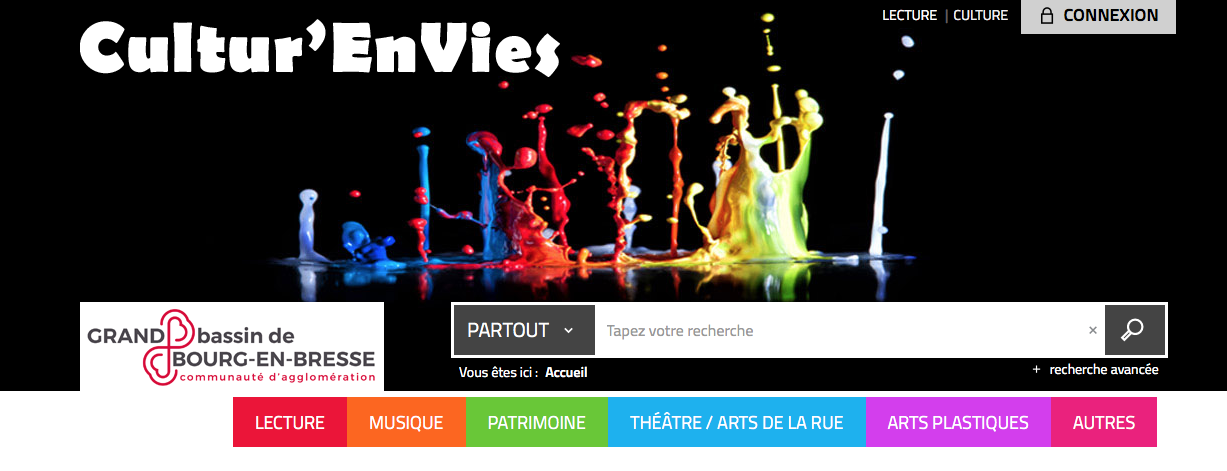Open the recherche avancée link
The width and height of the screenshot is (1227, 471).
tap(1104, 370)
